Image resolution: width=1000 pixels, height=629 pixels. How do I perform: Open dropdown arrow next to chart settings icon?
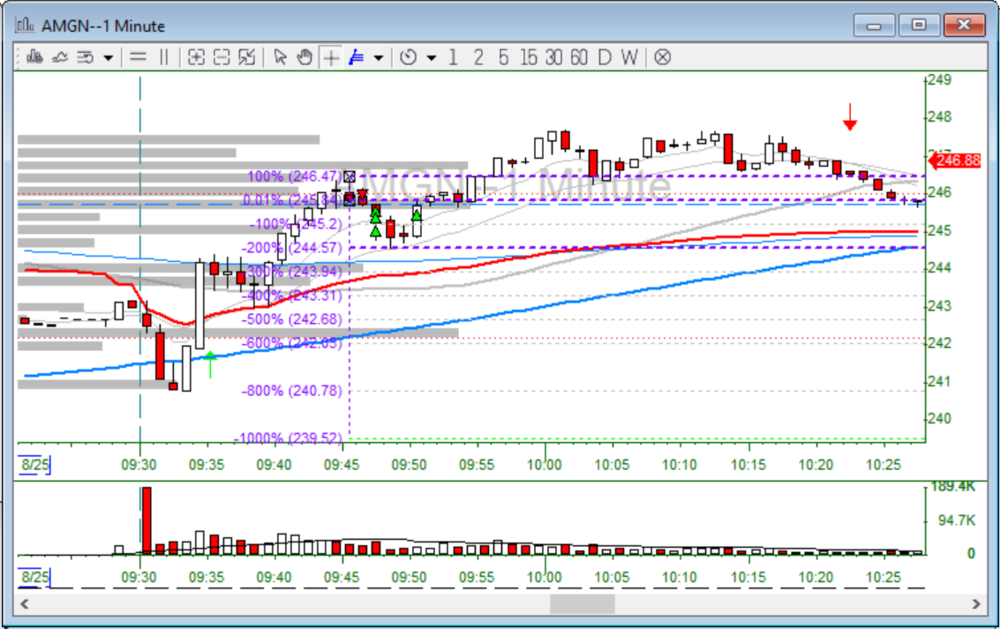coord(108,57)
